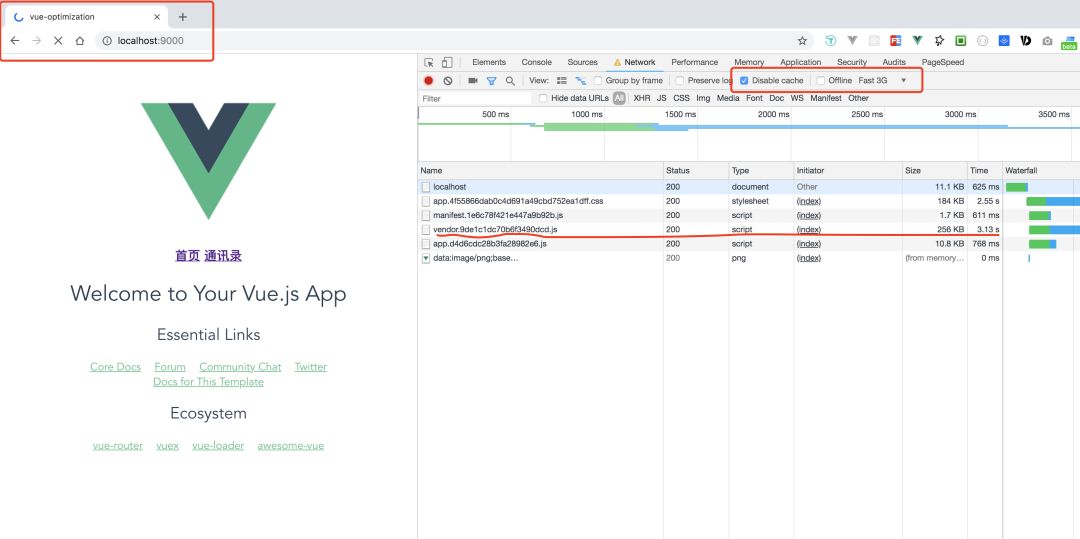Follow the vue-router link
Screen dimensions: 1080x539
coord(118,446)
